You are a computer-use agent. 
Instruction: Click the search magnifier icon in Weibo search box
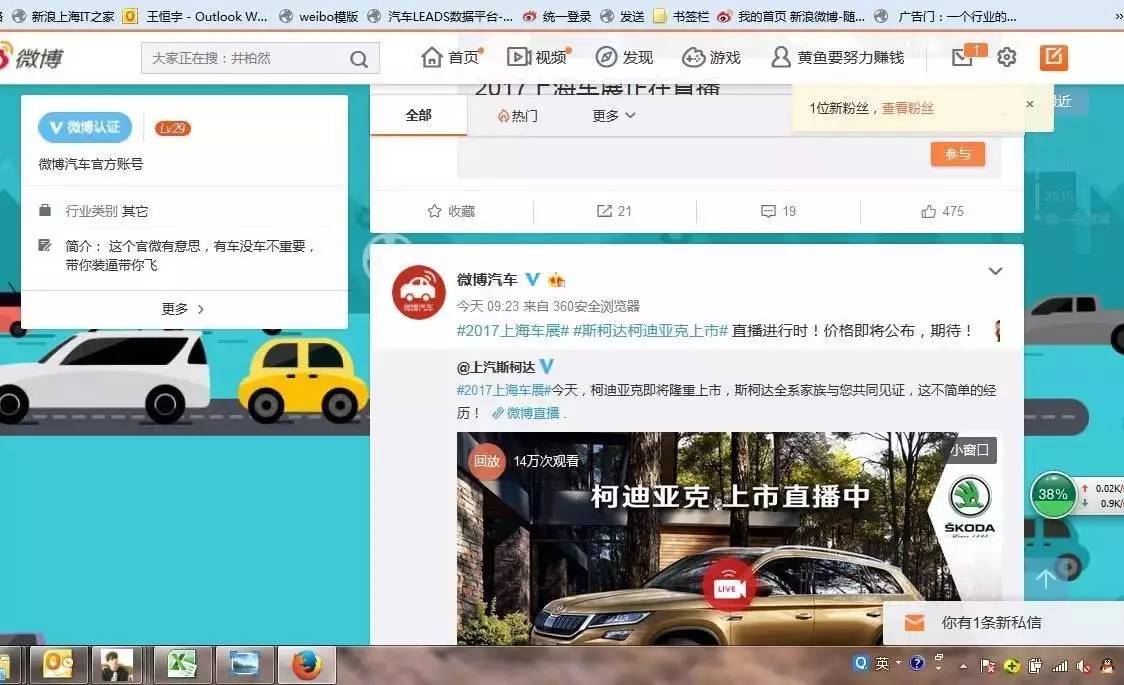click(x=359, y=59)
